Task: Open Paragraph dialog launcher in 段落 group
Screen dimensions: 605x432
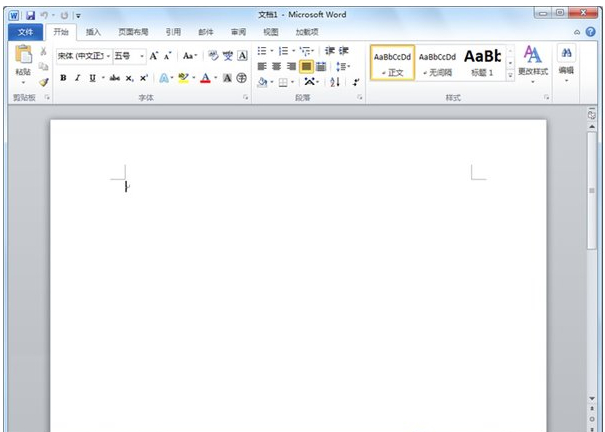Action: pyautogui.click(x=360, y=98)
